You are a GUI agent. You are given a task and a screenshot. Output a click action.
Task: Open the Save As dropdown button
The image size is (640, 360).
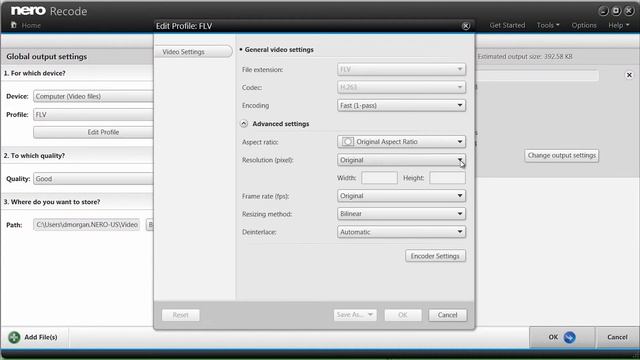(x=355, y=315)
